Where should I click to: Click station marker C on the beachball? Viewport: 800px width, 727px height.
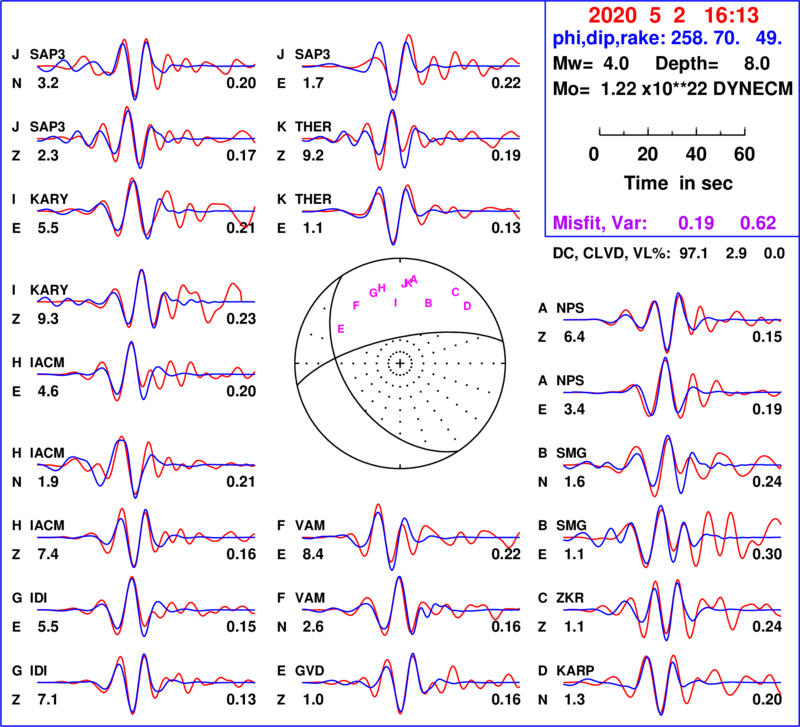click(x=455, y=292)
